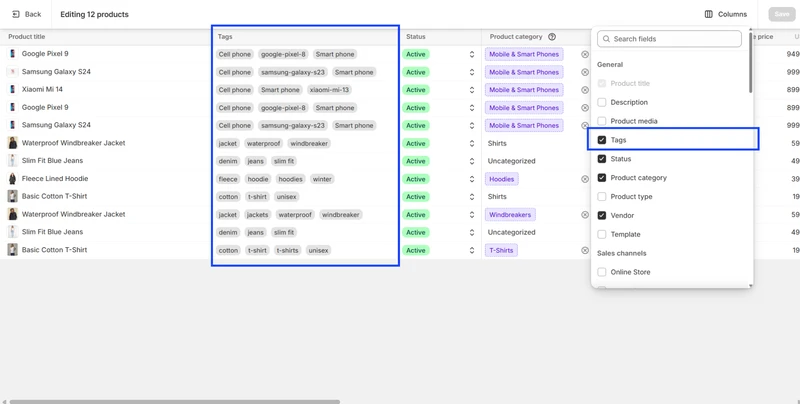Viewport: 800px width, 404px height.
Task: Uncheck the Tags column checkbox
Action: pyautogui.click(x=602, y=140)
